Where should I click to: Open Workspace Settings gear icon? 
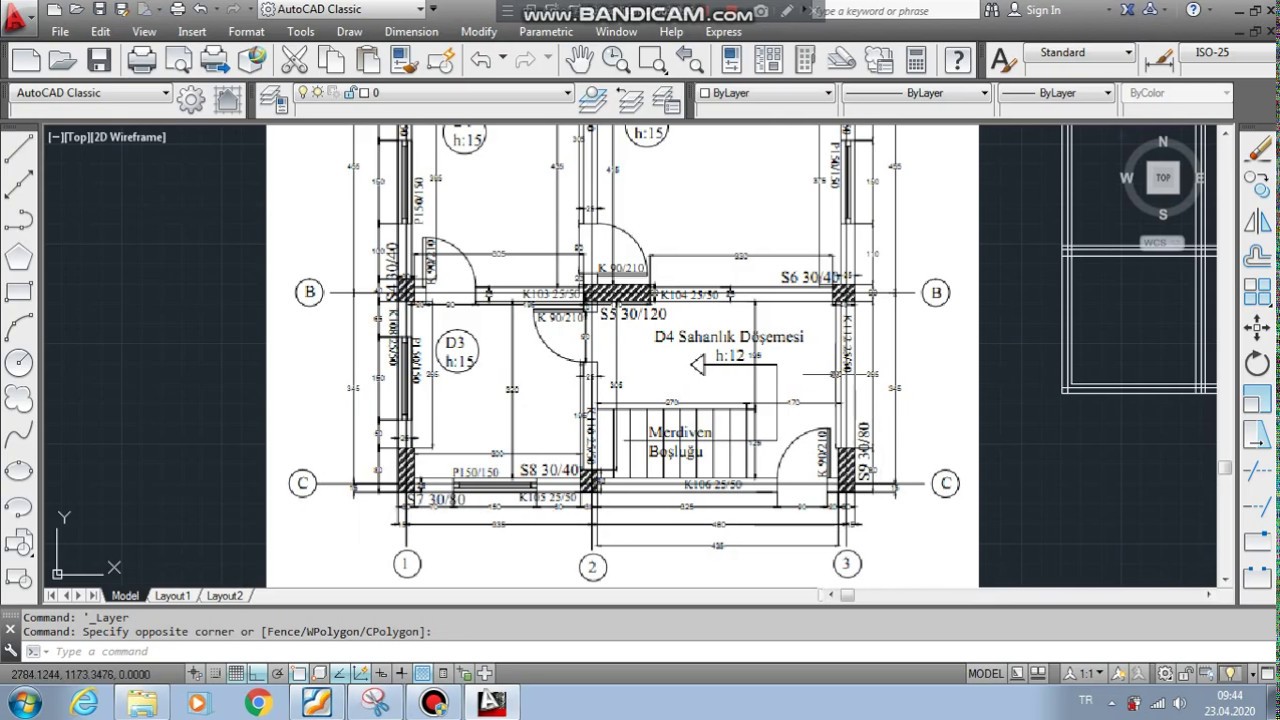(190, 98)
